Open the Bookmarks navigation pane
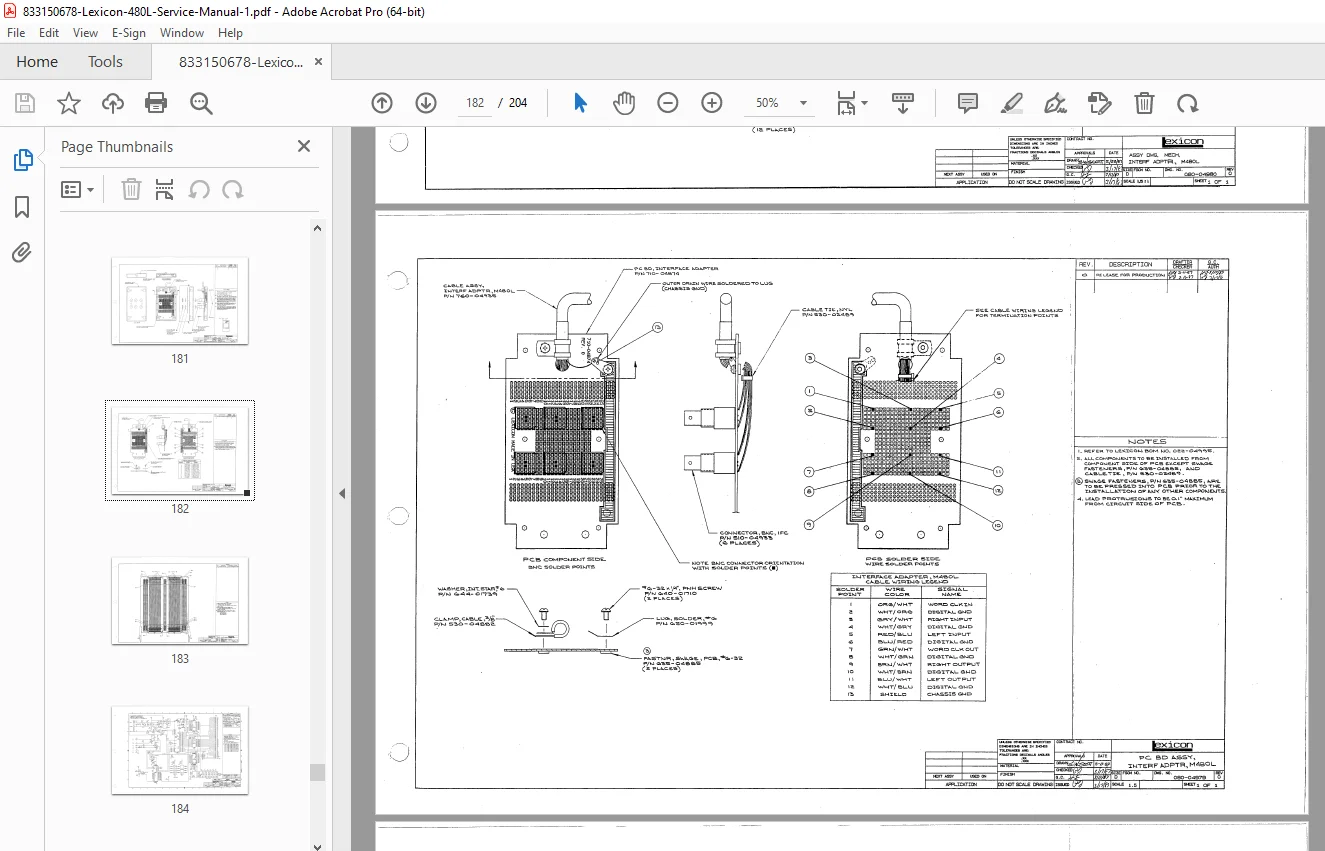The width and height of the screenshot is (1325, 851). coord(22,207)
